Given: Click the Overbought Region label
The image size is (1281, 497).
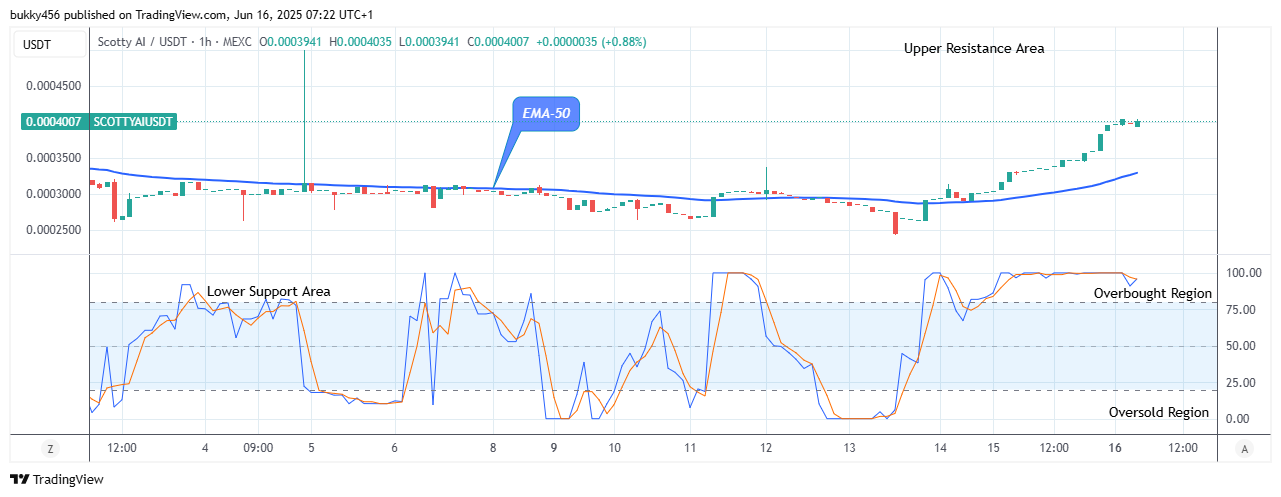Looking at the screenshot, I should tap(1152, 293).
